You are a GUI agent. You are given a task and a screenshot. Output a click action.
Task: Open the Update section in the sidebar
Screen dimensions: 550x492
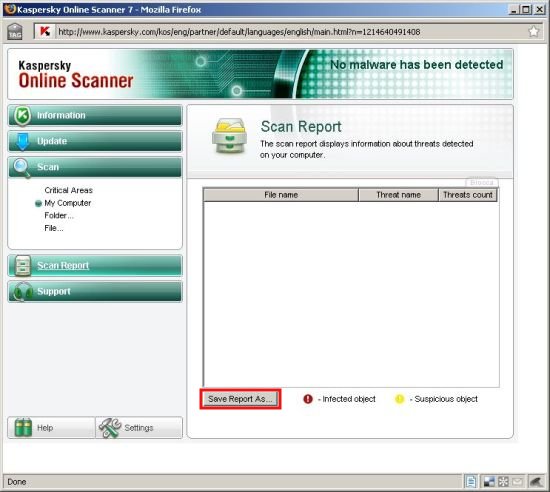95,141
